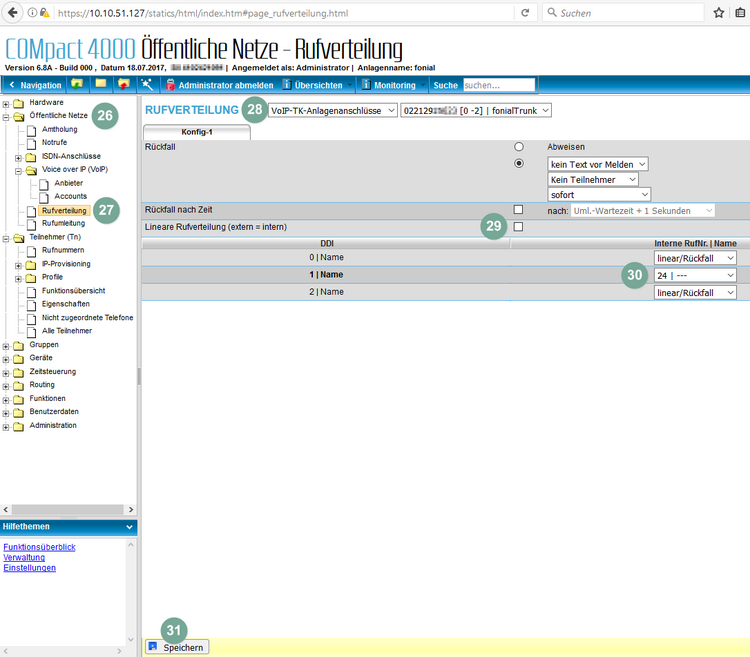Viewport: 750px width, 657px height.
Task: Click the plain yellow folder toolbar icon
Action: 100,84
